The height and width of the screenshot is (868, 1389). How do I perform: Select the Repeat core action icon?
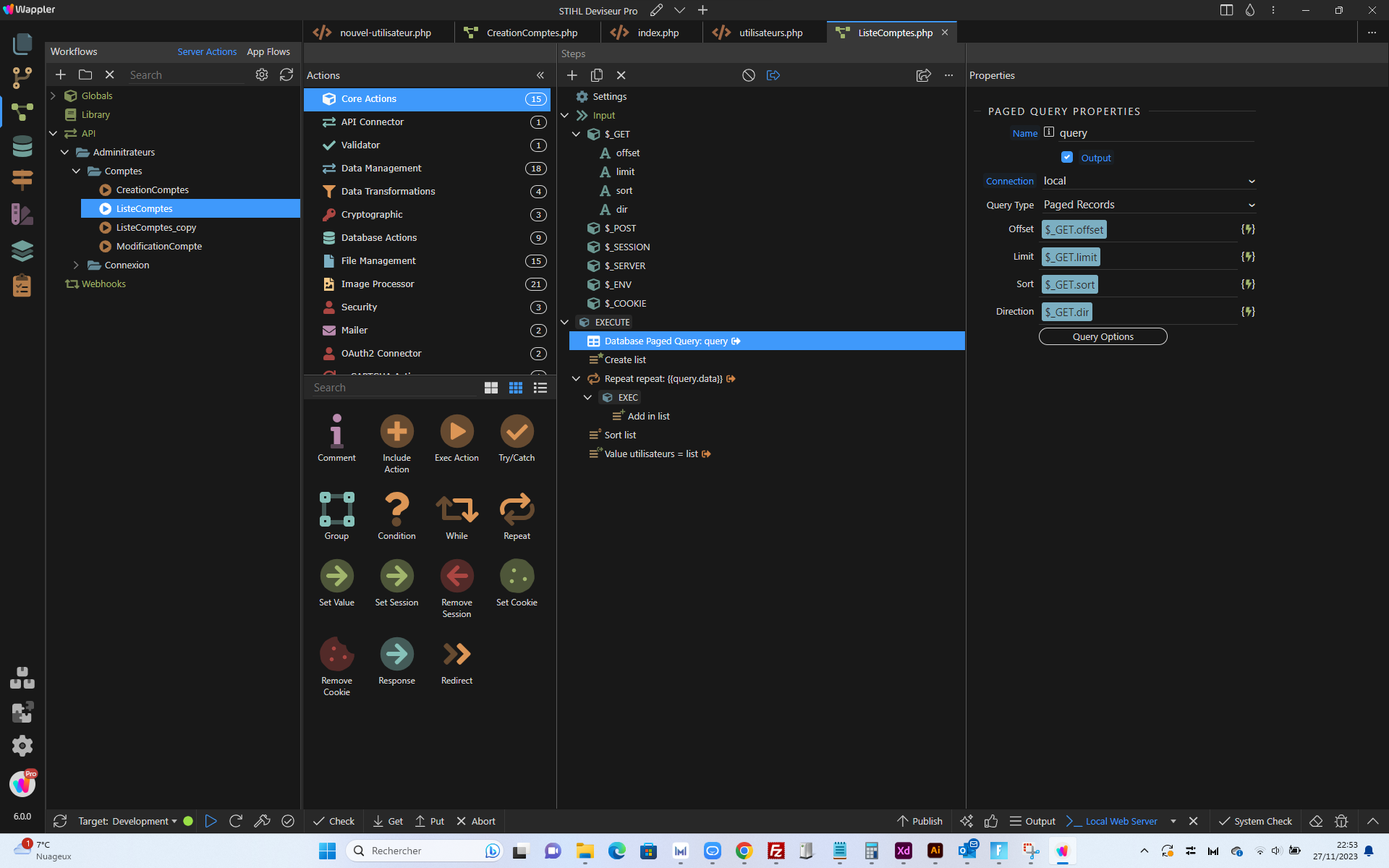[517, 509]
